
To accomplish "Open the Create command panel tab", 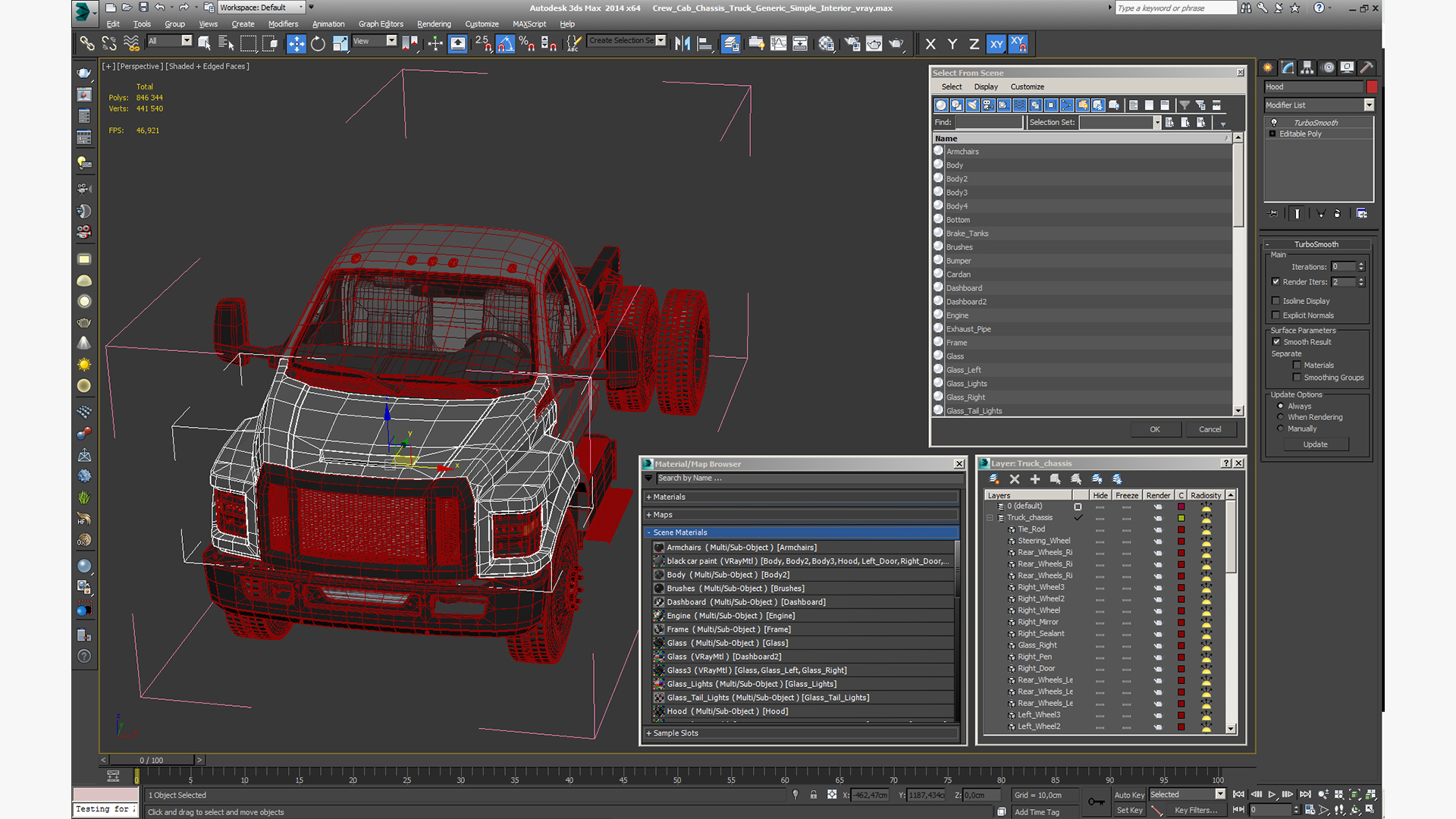I will (1268, 67).
